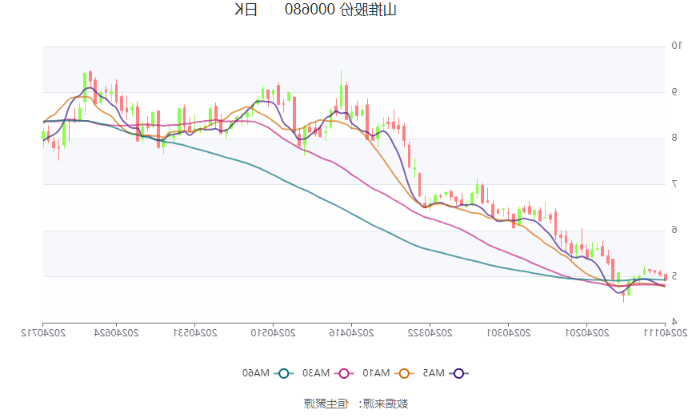Click the x-axis date label 20240624

tap(117, 333)
